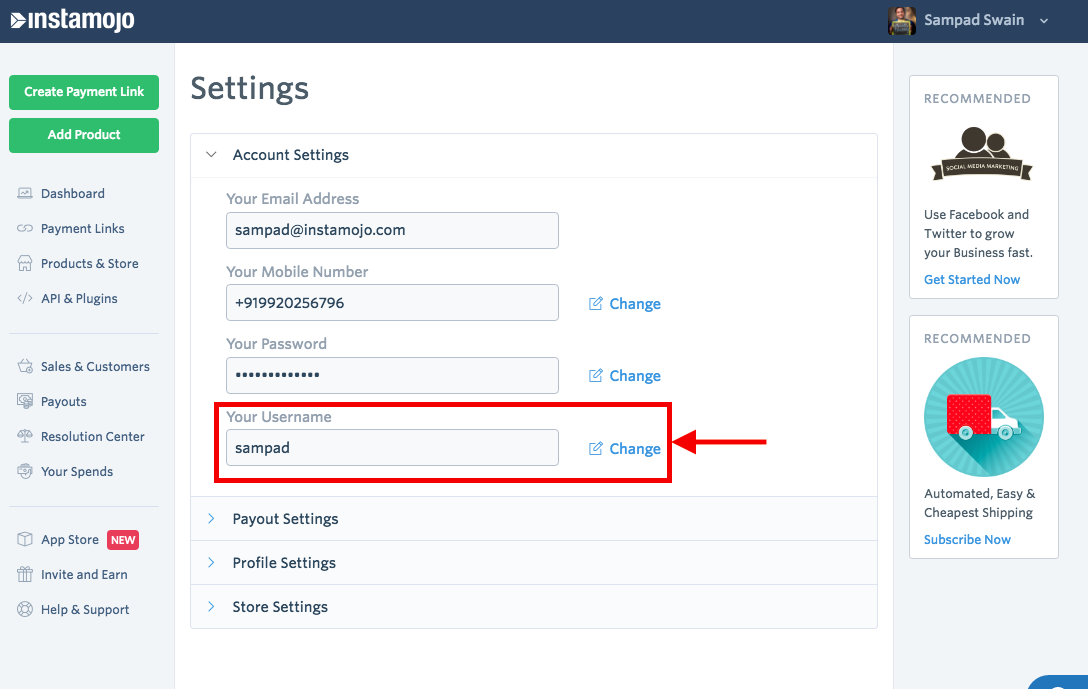The width and height of the screenshot is (1088, 689).
Task: Click the Payouts icon in sidebar
Action: click(25, 402)
